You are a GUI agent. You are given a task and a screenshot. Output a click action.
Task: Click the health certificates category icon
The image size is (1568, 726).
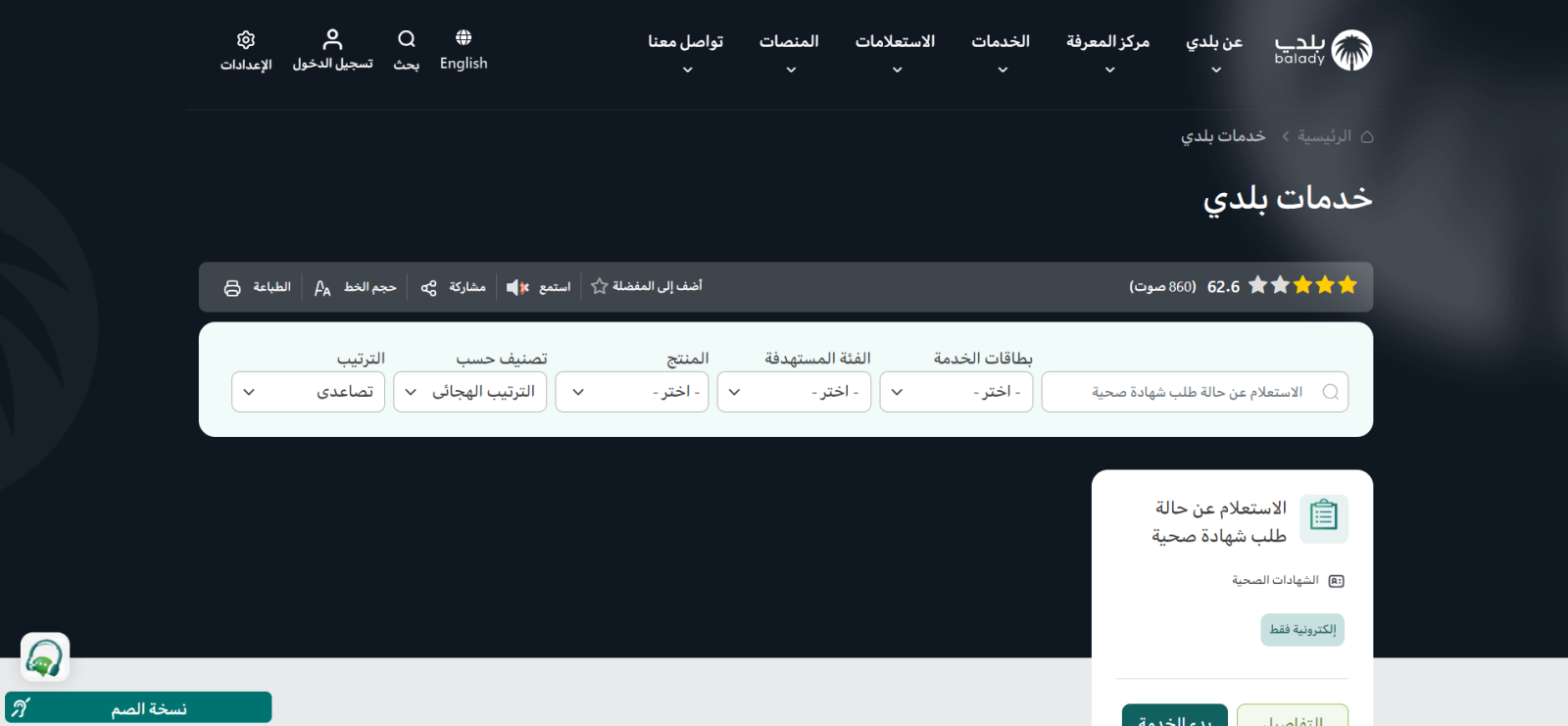click(1337, 581)
